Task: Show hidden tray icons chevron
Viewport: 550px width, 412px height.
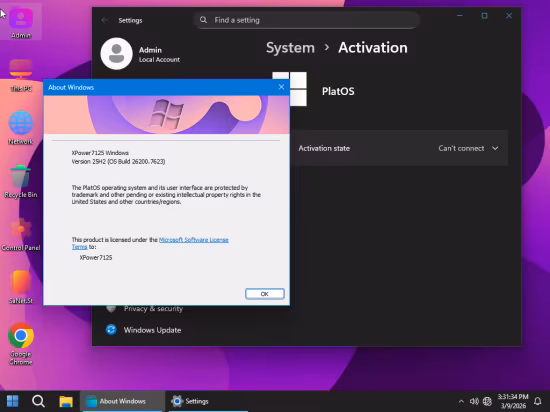Action: pos(461,401)
